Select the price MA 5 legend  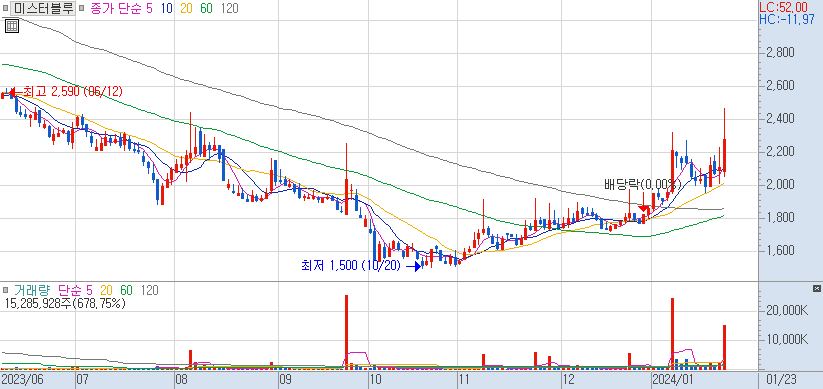[150, 8]
